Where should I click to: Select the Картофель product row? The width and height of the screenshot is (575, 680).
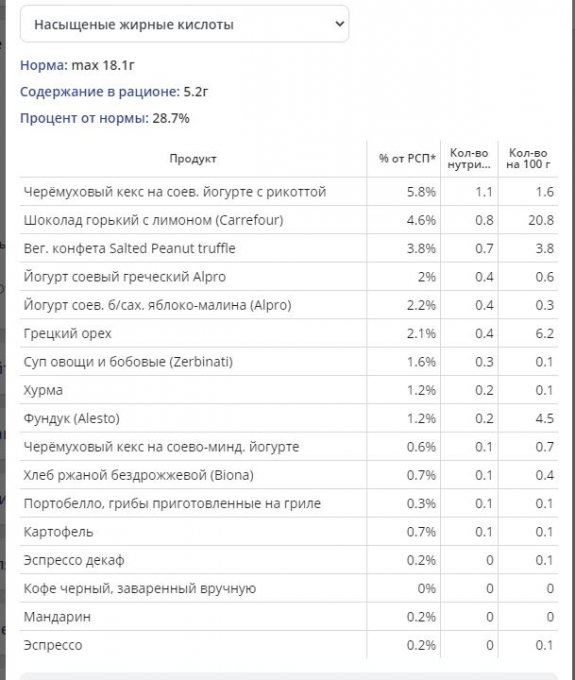click(289, 532)
